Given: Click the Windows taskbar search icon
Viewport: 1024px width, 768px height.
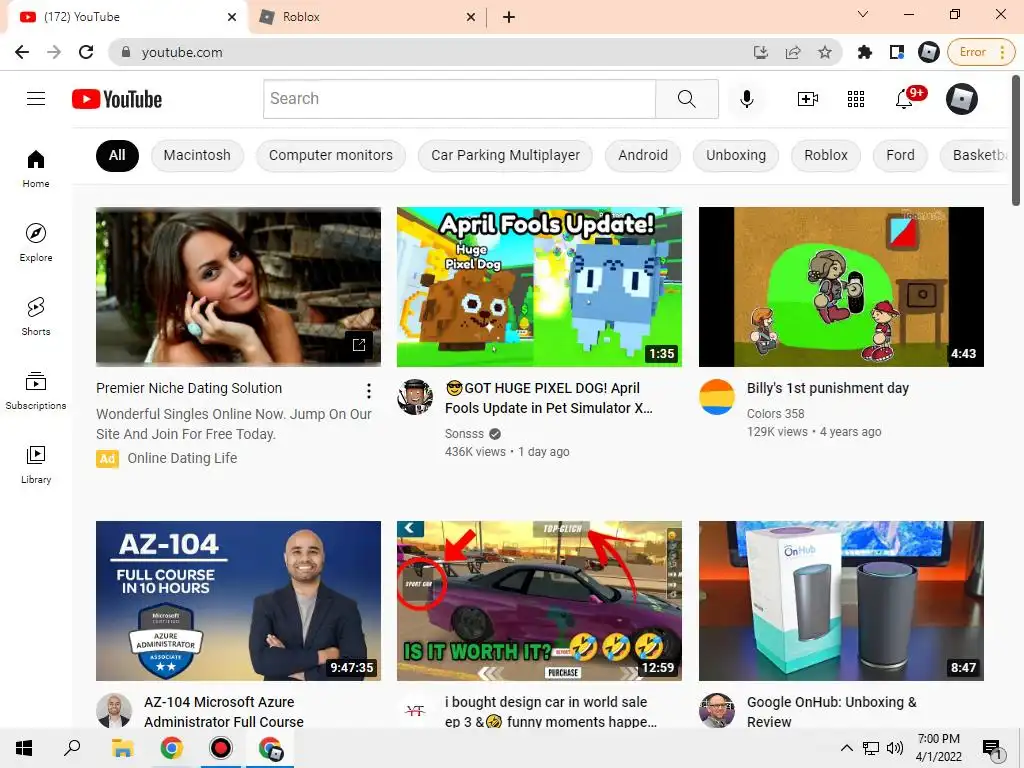Looking at the screenshot, I should (x=72, y=748).
